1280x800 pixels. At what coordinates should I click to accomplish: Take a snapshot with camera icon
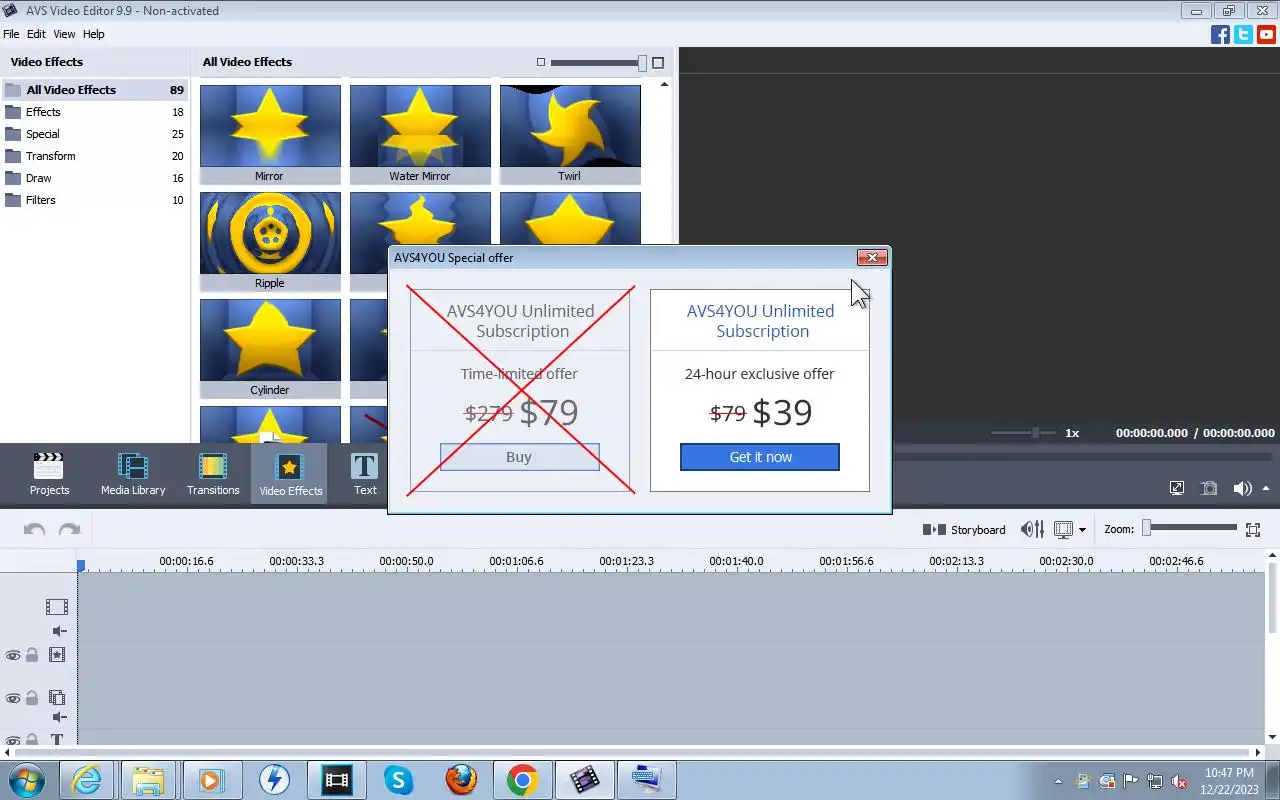point(1209,488)
